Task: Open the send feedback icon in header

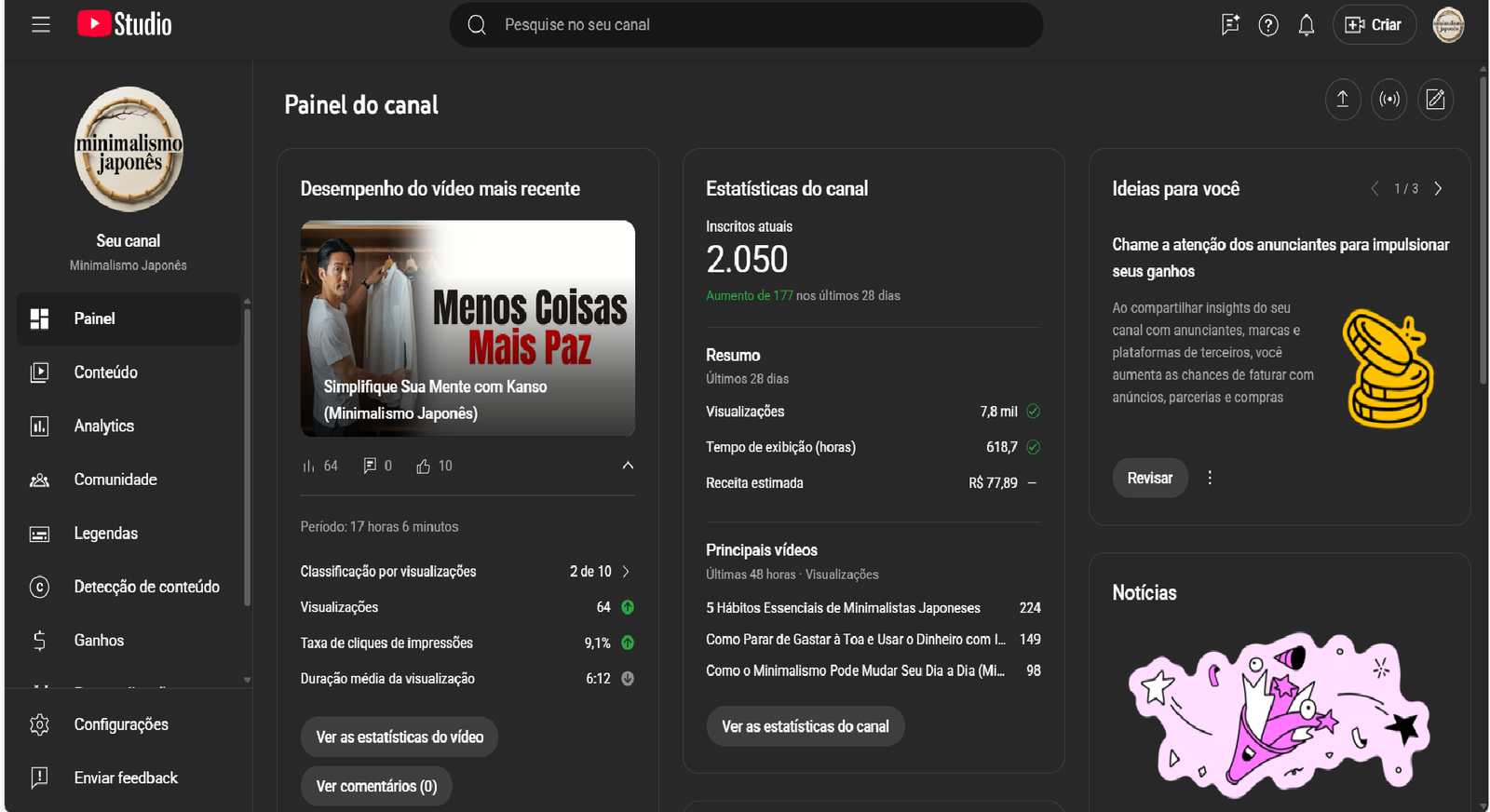Action: pos(1230,25)
